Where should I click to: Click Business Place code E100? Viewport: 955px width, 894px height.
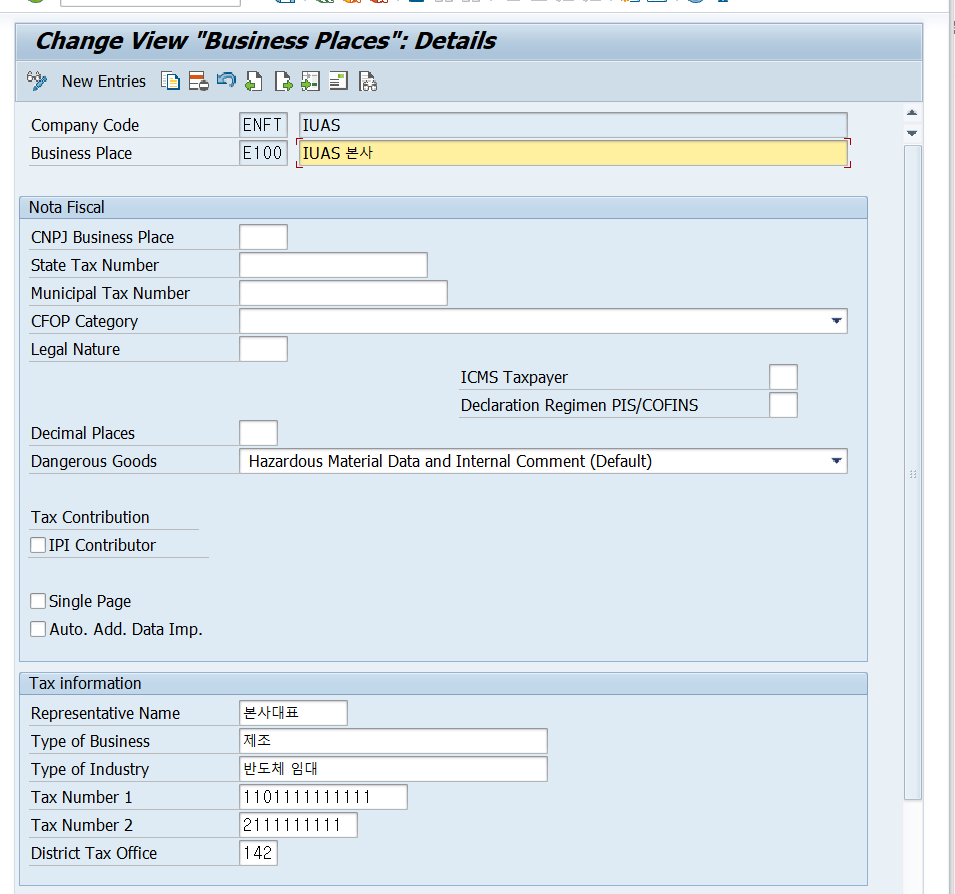pyautogui.click(x=263, y=153)
